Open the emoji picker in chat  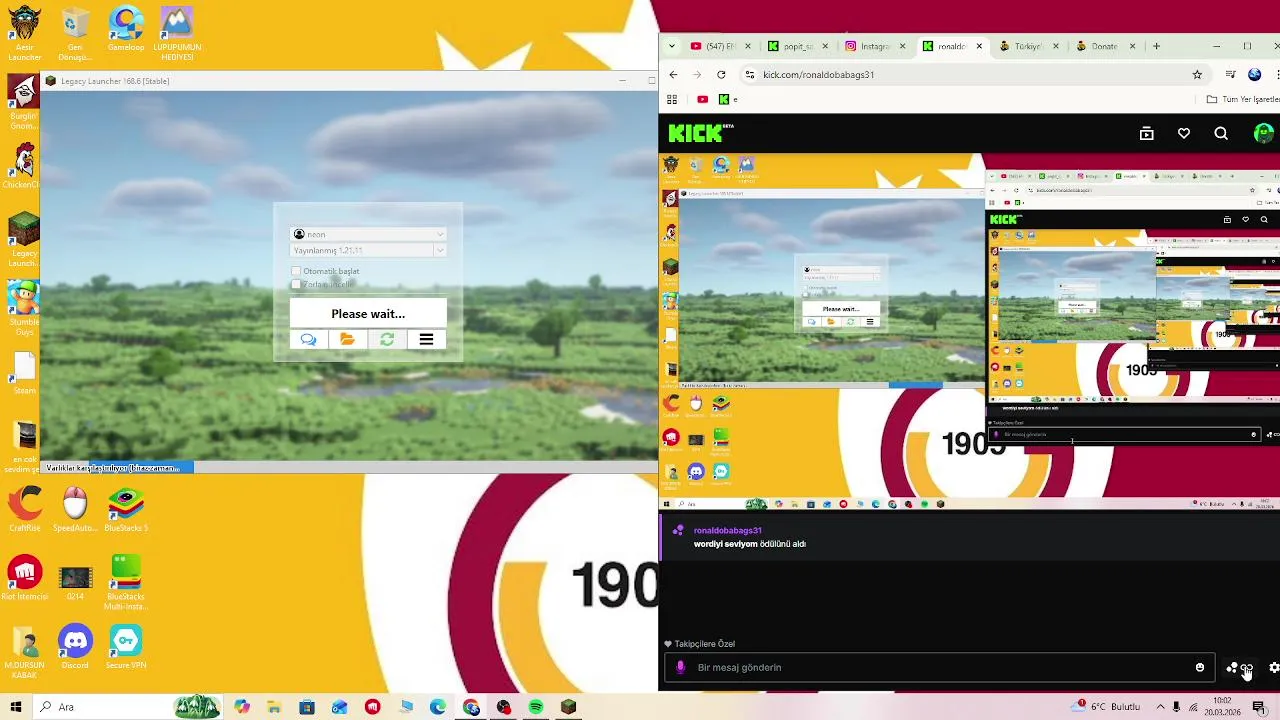[1200, 668]
